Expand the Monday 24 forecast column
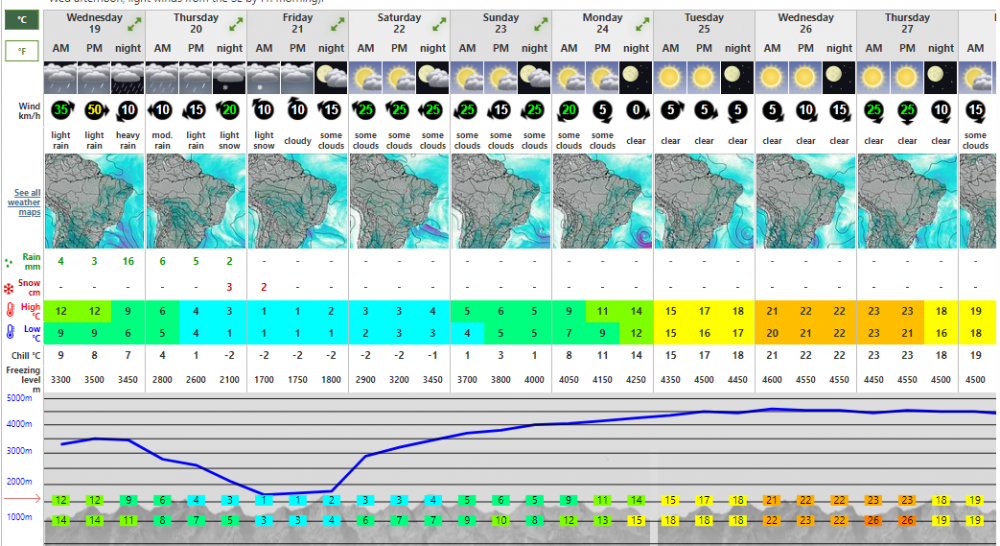This screenshot has height=546, width=1000. point(642,23)
